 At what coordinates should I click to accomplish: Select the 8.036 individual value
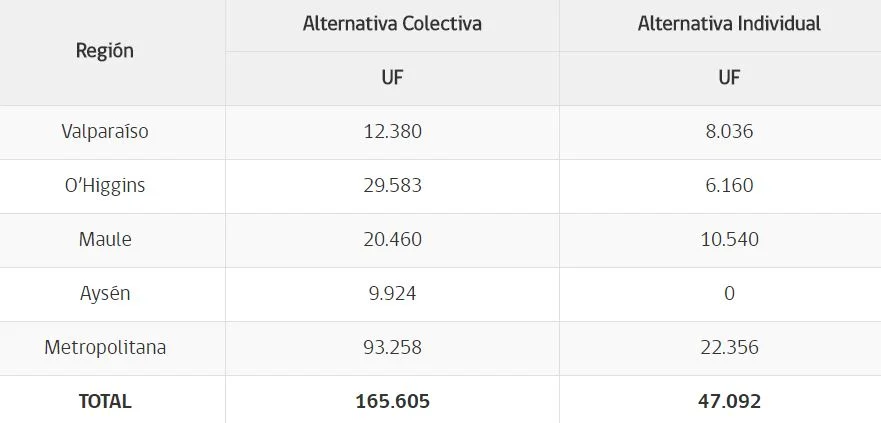[x=729, y=131]
